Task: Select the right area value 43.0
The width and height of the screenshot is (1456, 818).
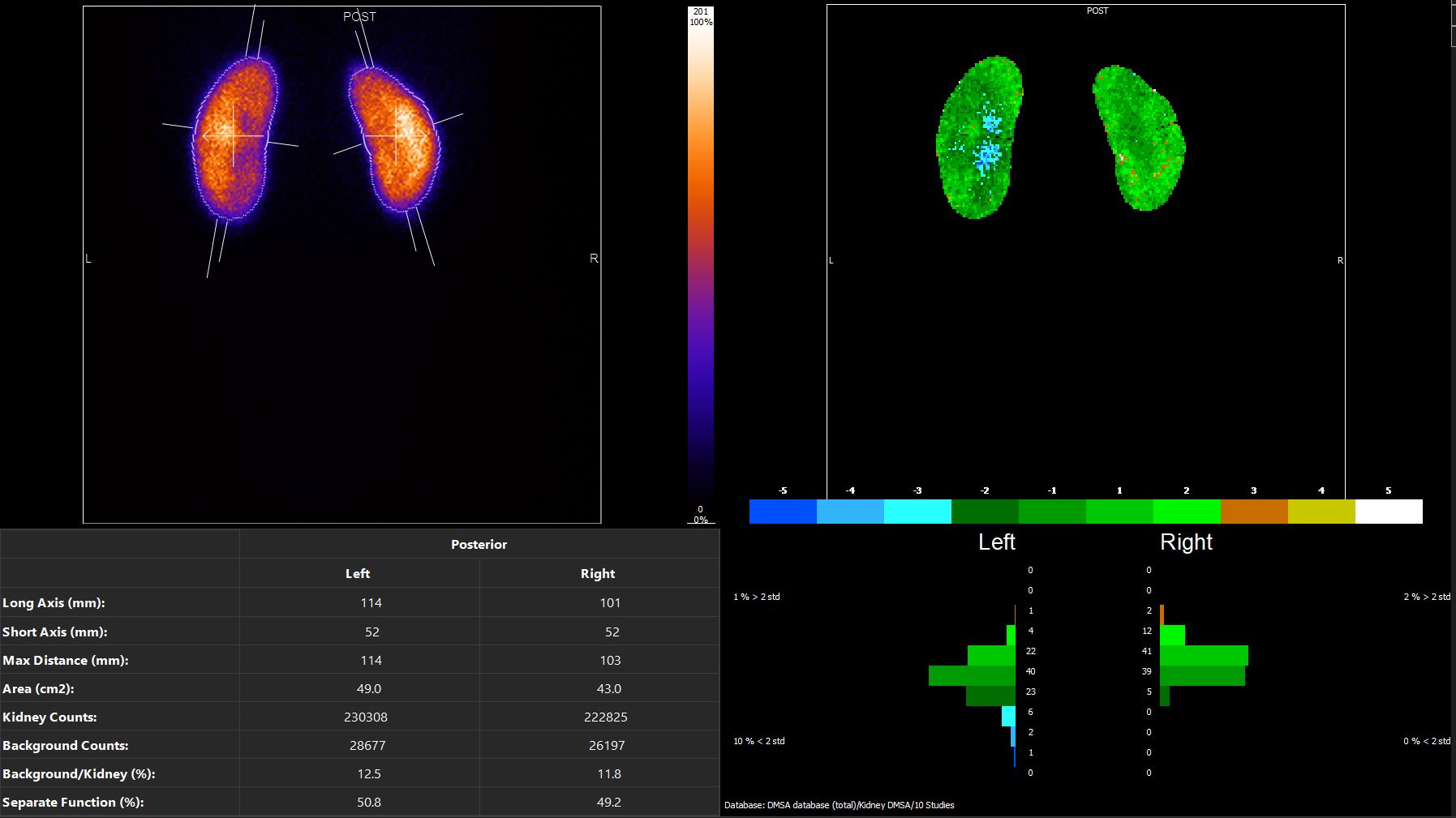Action: pyautogui.click(x=609, y=688)
